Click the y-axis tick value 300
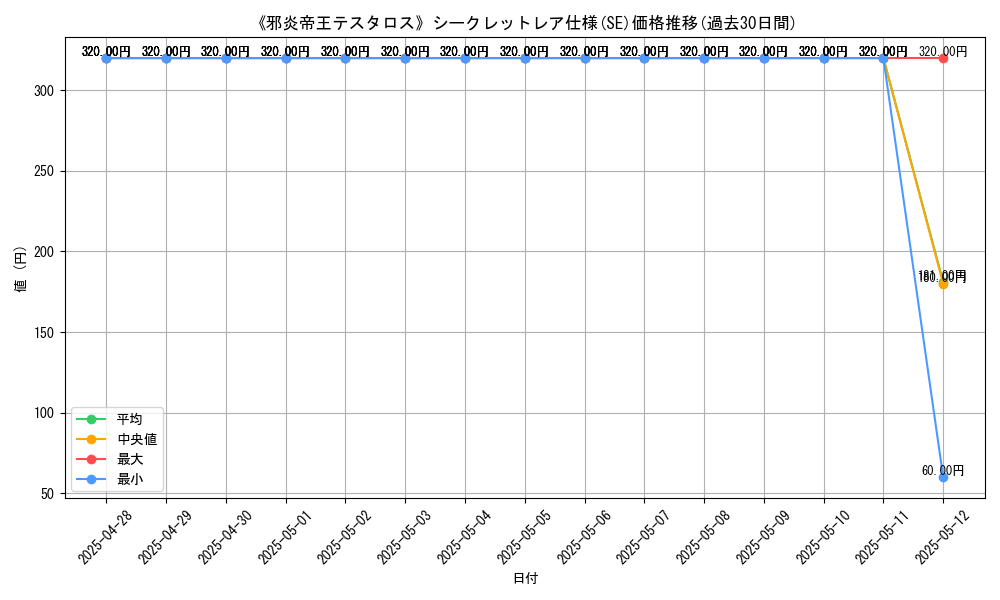 click(x=43, y=91)
